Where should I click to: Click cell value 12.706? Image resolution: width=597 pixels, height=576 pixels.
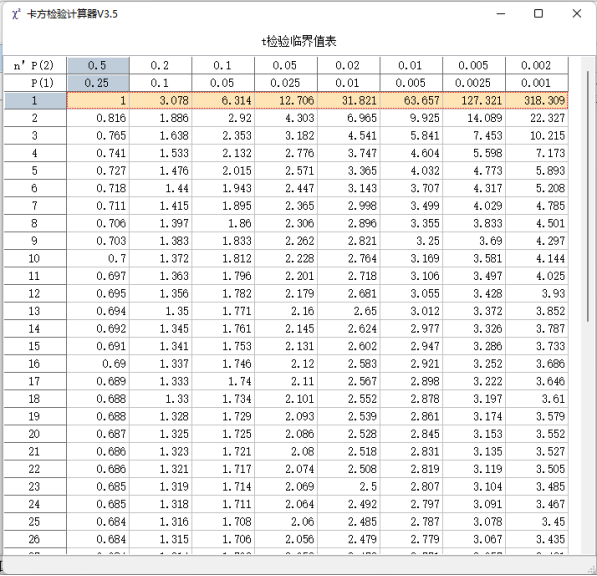click(x=286, y=101)
